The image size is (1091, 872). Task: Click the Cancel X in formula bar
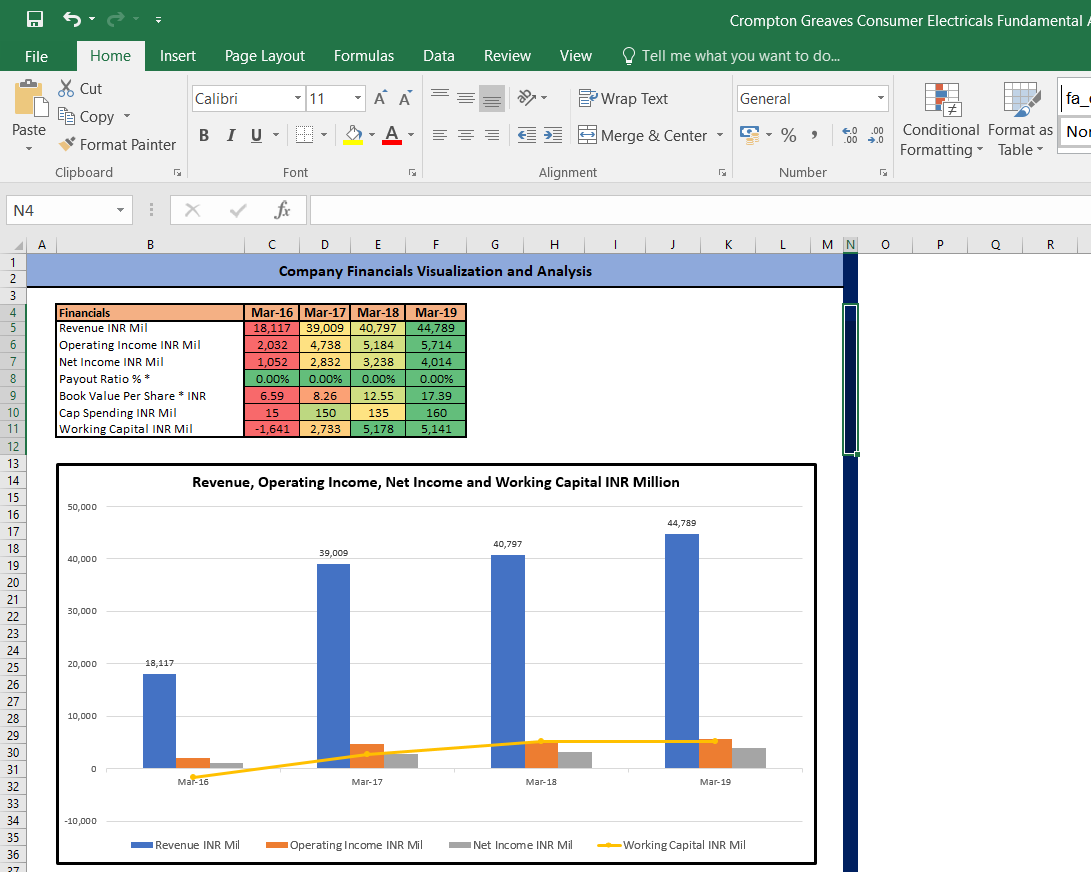pos(193,210)
